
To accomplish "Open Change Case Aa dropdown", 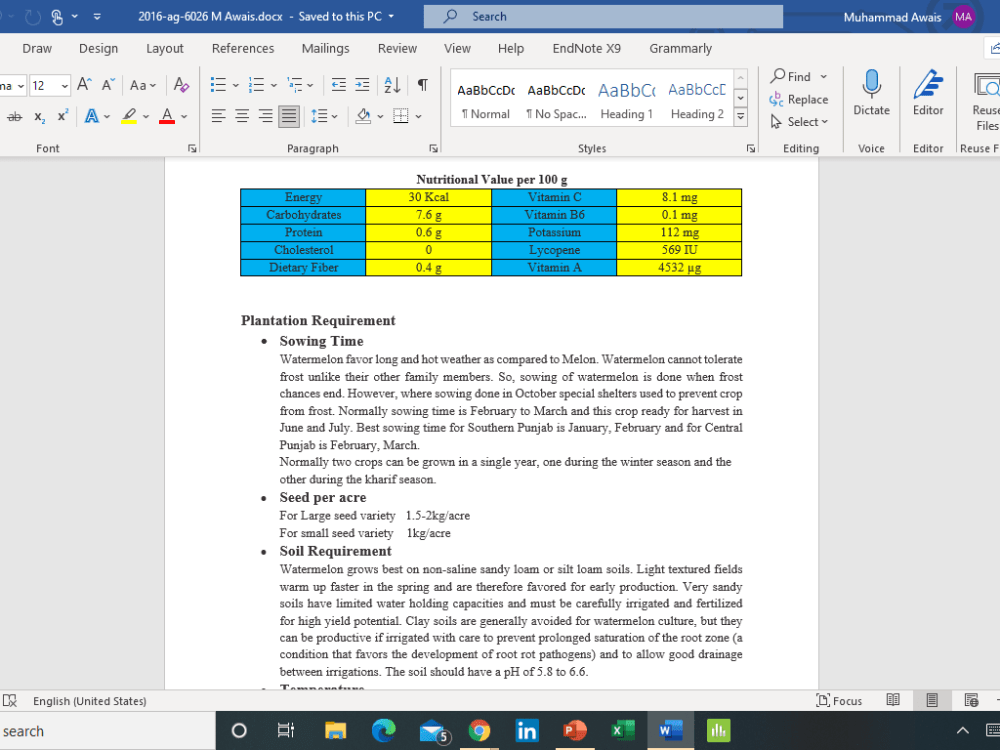I will tap(143, 85).
